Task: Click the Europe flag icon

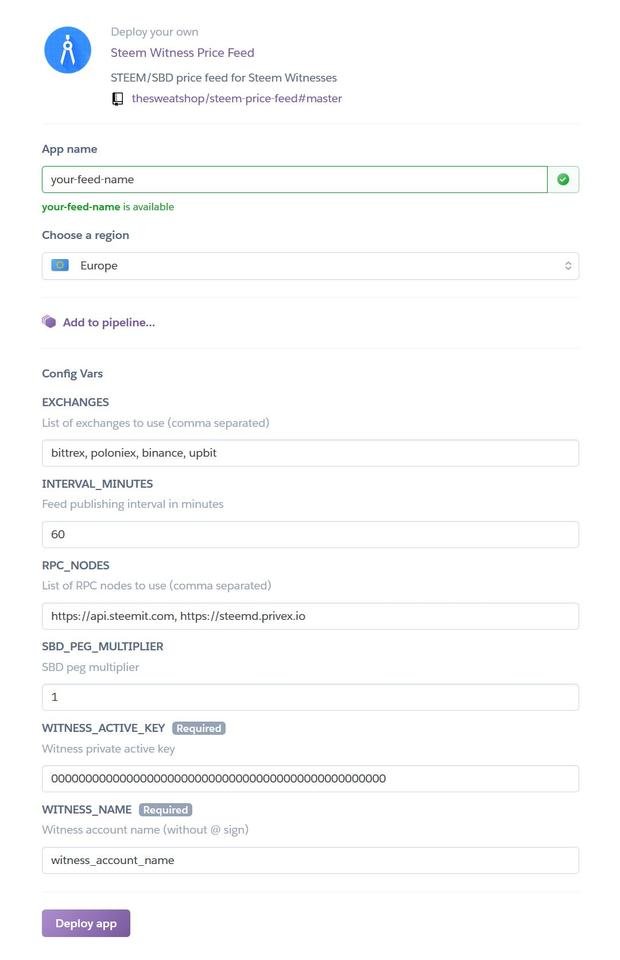Action: (60, 266)
